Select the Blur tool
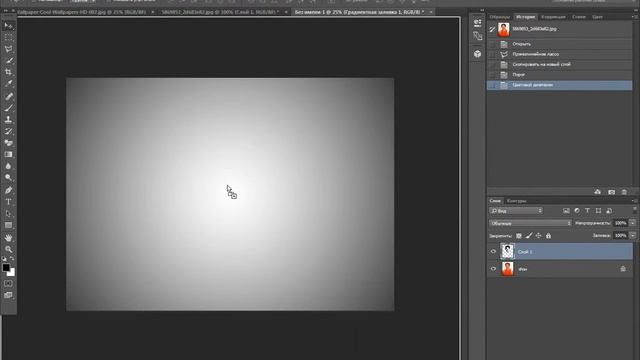Screen dimensions: 640x360 tap(8, 166)
